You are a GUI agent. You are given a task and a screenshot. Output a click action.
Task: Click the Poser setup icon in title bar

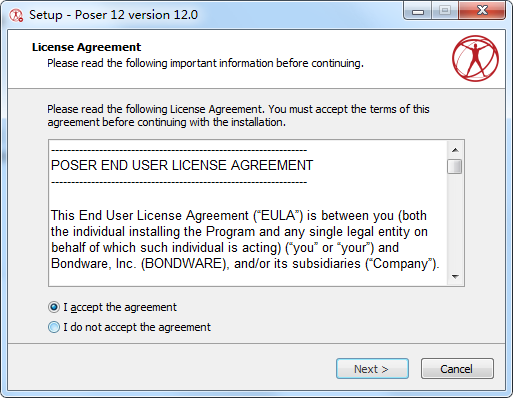tap(16, 15)
